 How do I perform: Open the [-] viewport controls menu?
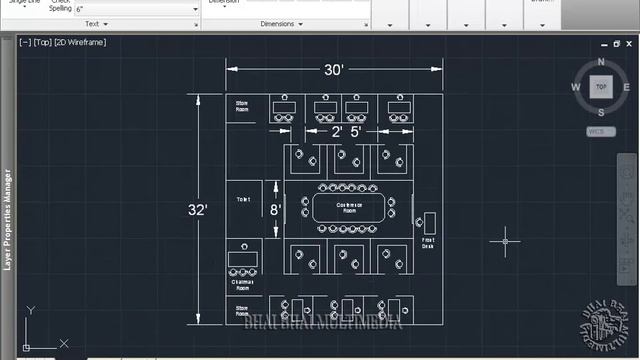[25, 42]
